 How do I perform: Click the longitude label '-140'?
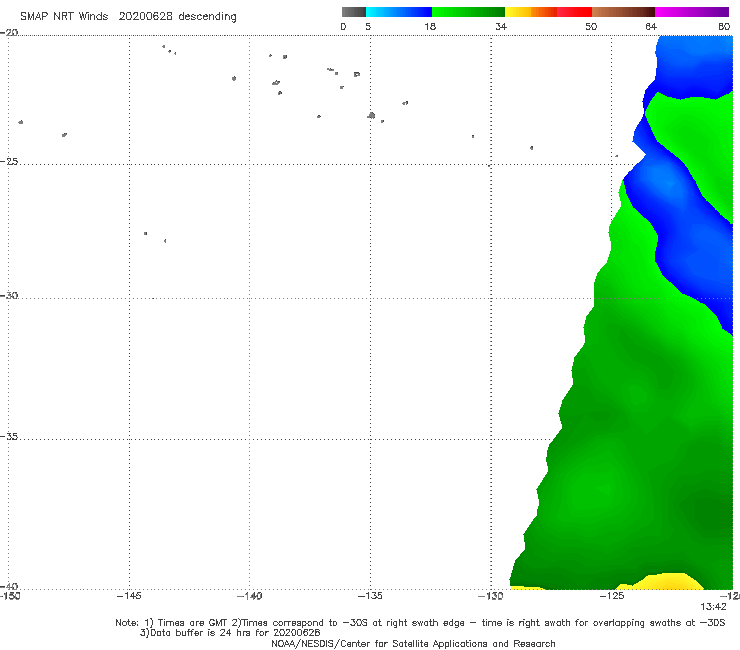pos(249,596)
